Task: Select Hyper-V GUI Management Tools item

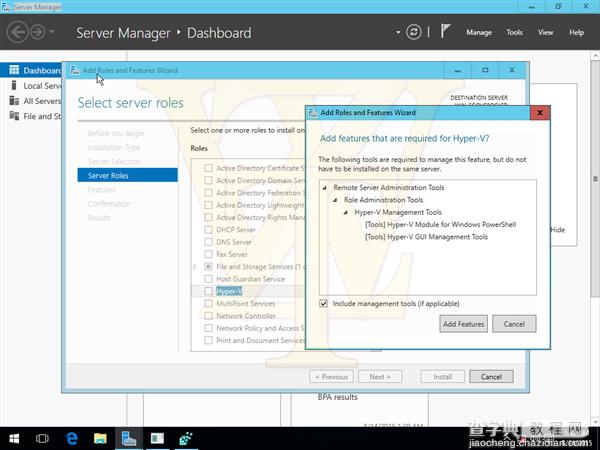Action: pos(426,237)
